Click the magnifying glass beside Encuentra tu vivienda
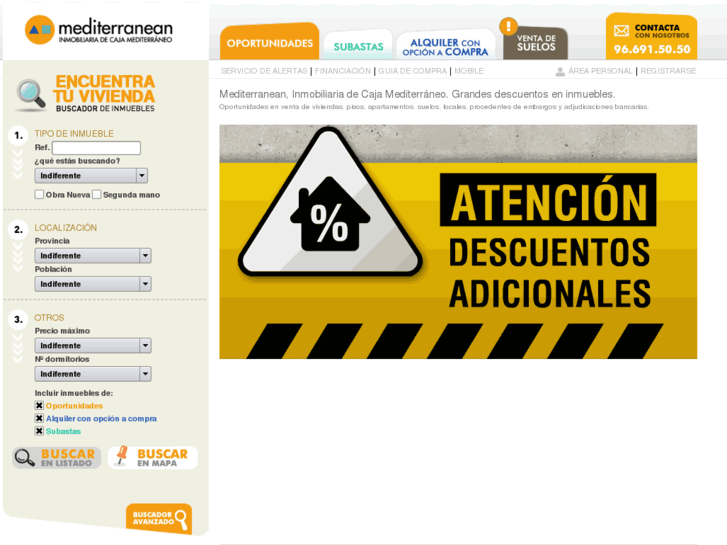Viewport: 727px width, 545px height. pos(31,95)
